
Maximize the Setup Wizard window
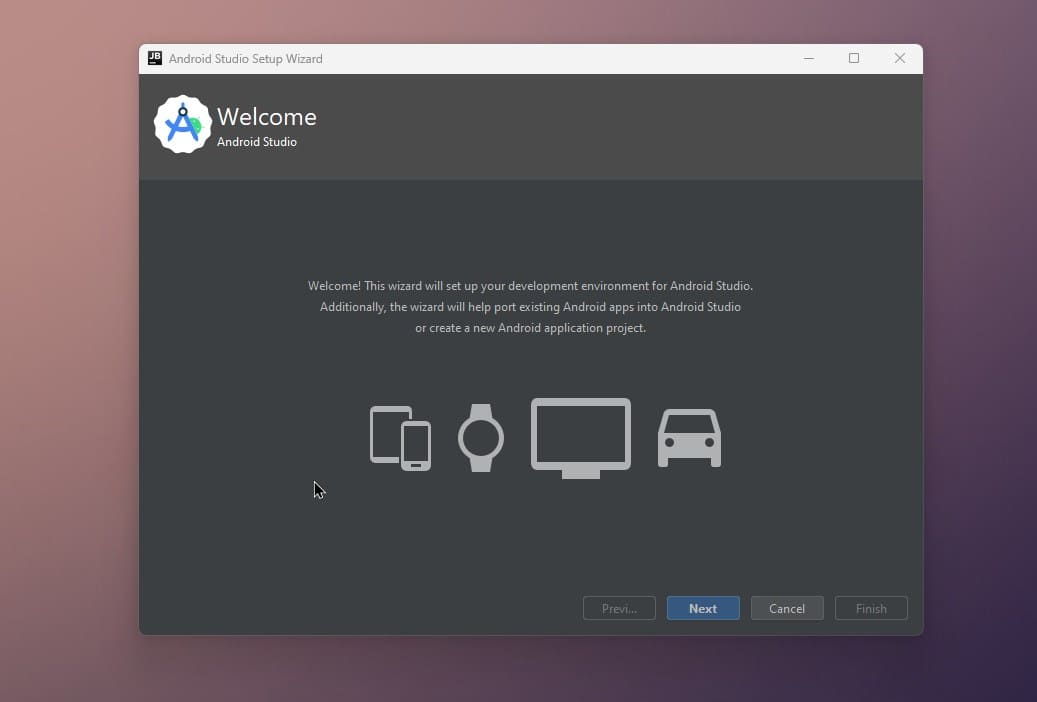click(x=854, y=58)
